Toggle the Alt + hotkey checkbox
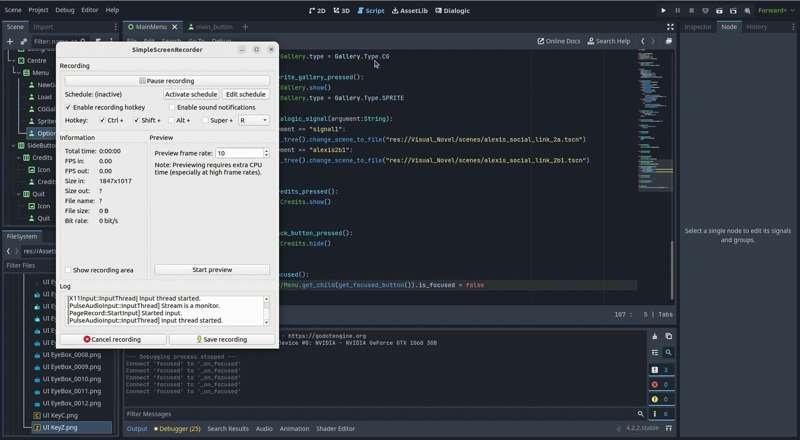 pyautogui.click(x=171, y=120)
